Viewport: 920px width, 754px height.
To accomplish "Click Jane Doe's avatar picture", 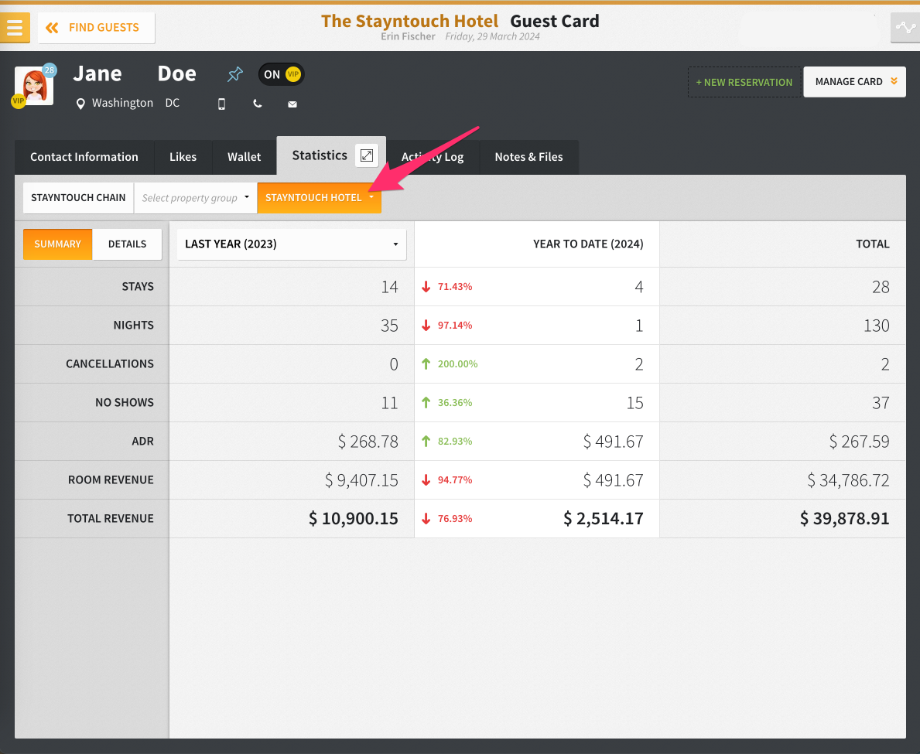I will tap(35, 86).
